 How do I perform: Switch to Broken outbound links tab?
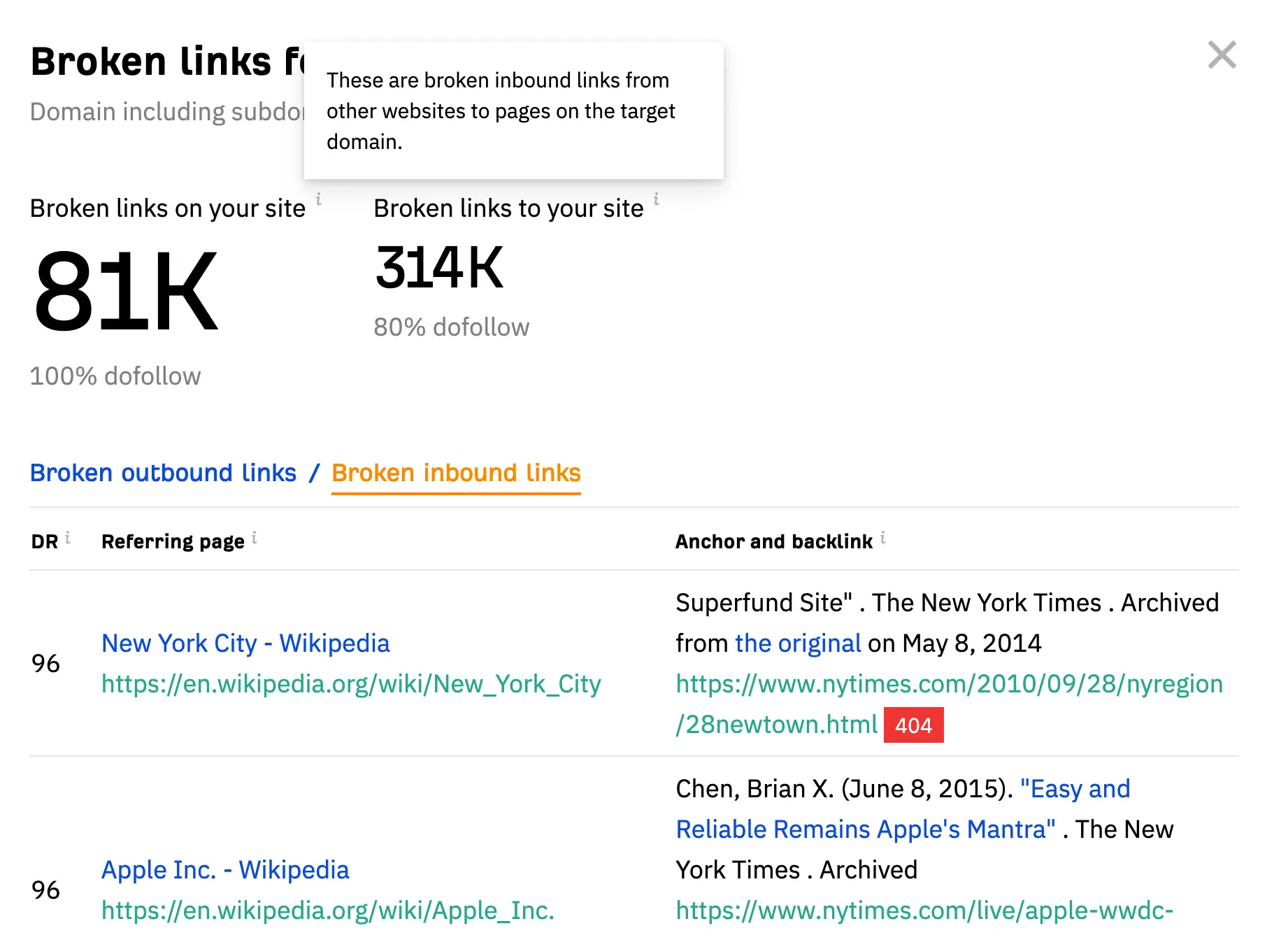[164, 473]
